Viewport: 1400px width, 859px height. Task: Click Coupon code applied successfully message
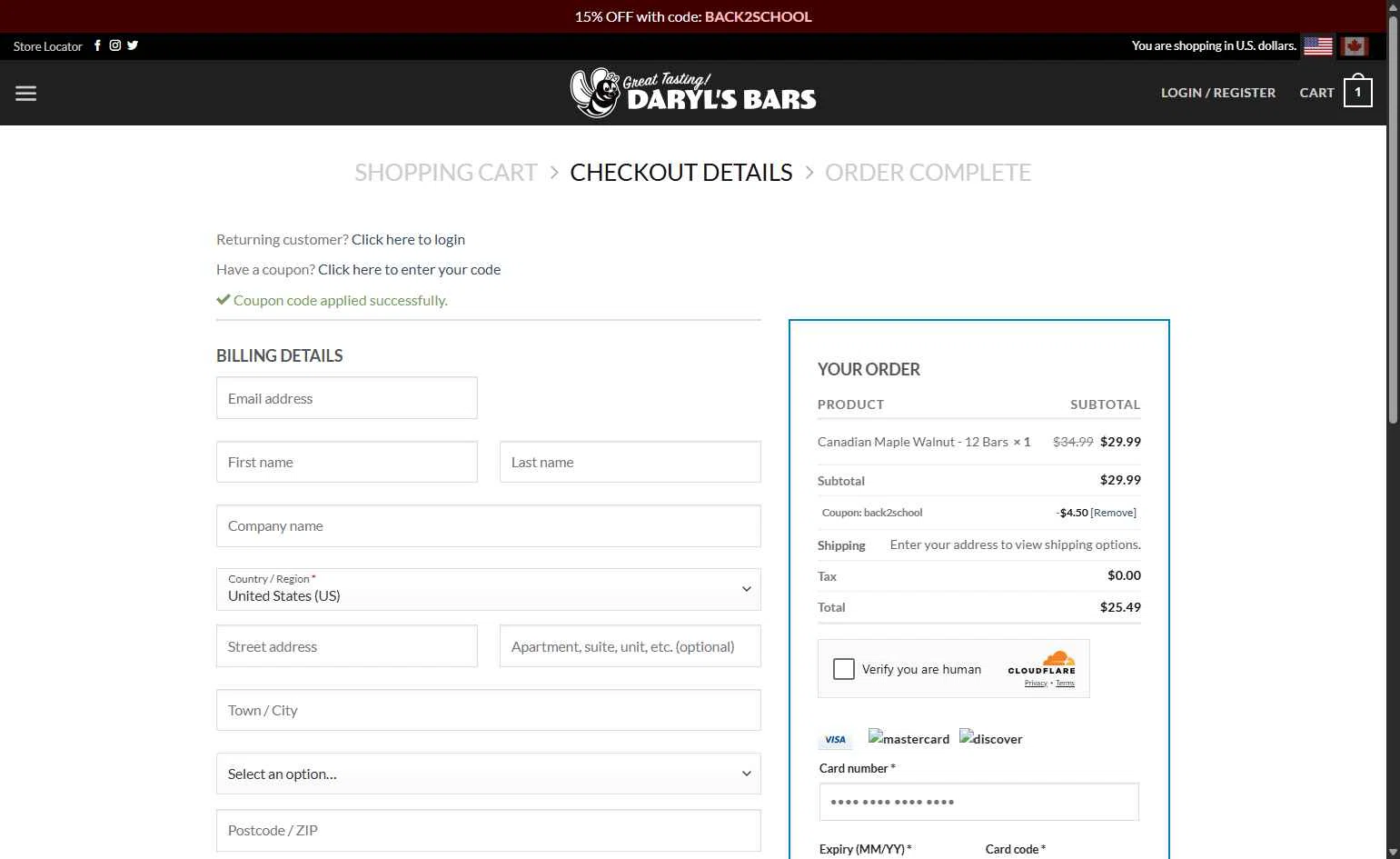tap(340, 300)
